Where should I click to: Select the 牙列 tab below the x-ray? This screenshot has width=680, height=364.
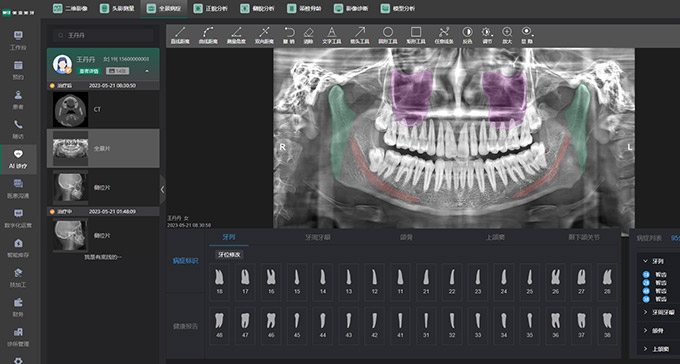(229, 237)
